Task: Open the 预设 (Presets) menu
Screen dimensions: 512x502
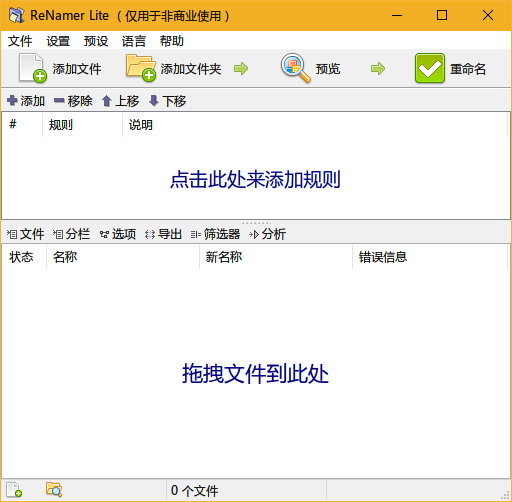Action: click(x=96, y=41)
